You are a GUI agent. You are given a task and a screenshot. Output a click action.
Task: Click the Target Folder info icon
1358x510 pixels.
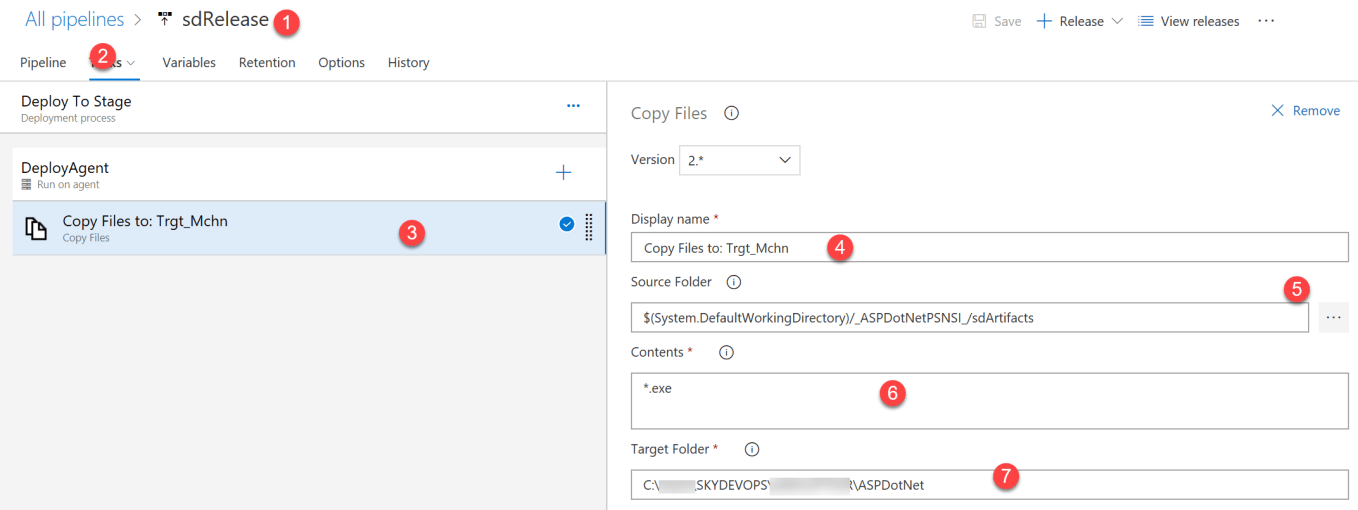tap(752, 449)
